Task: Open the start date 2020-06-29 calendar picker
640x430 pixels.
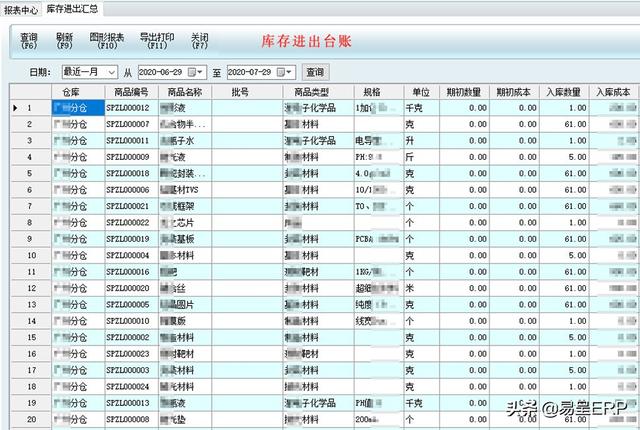Action: tap(200, 72)
